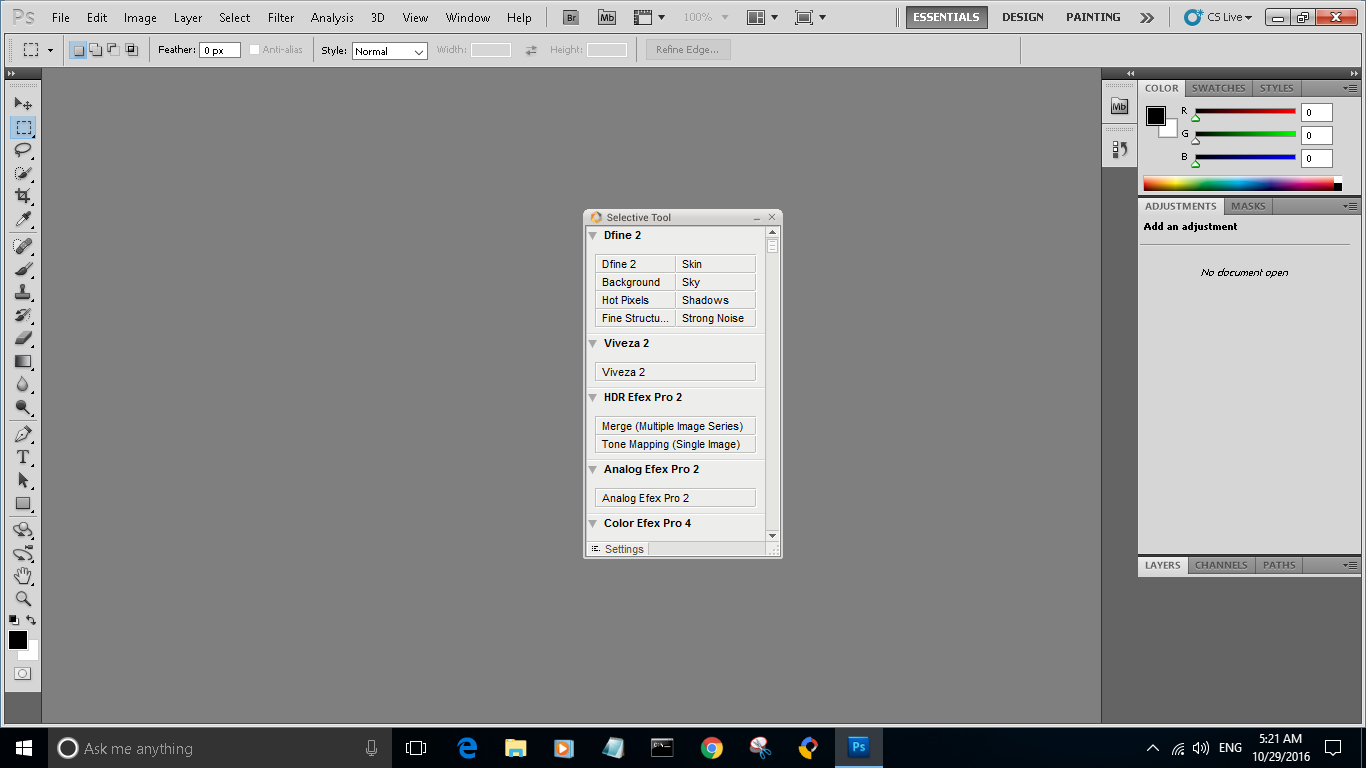Pick a color from the spectrum ramp

tap(1238, 184)
